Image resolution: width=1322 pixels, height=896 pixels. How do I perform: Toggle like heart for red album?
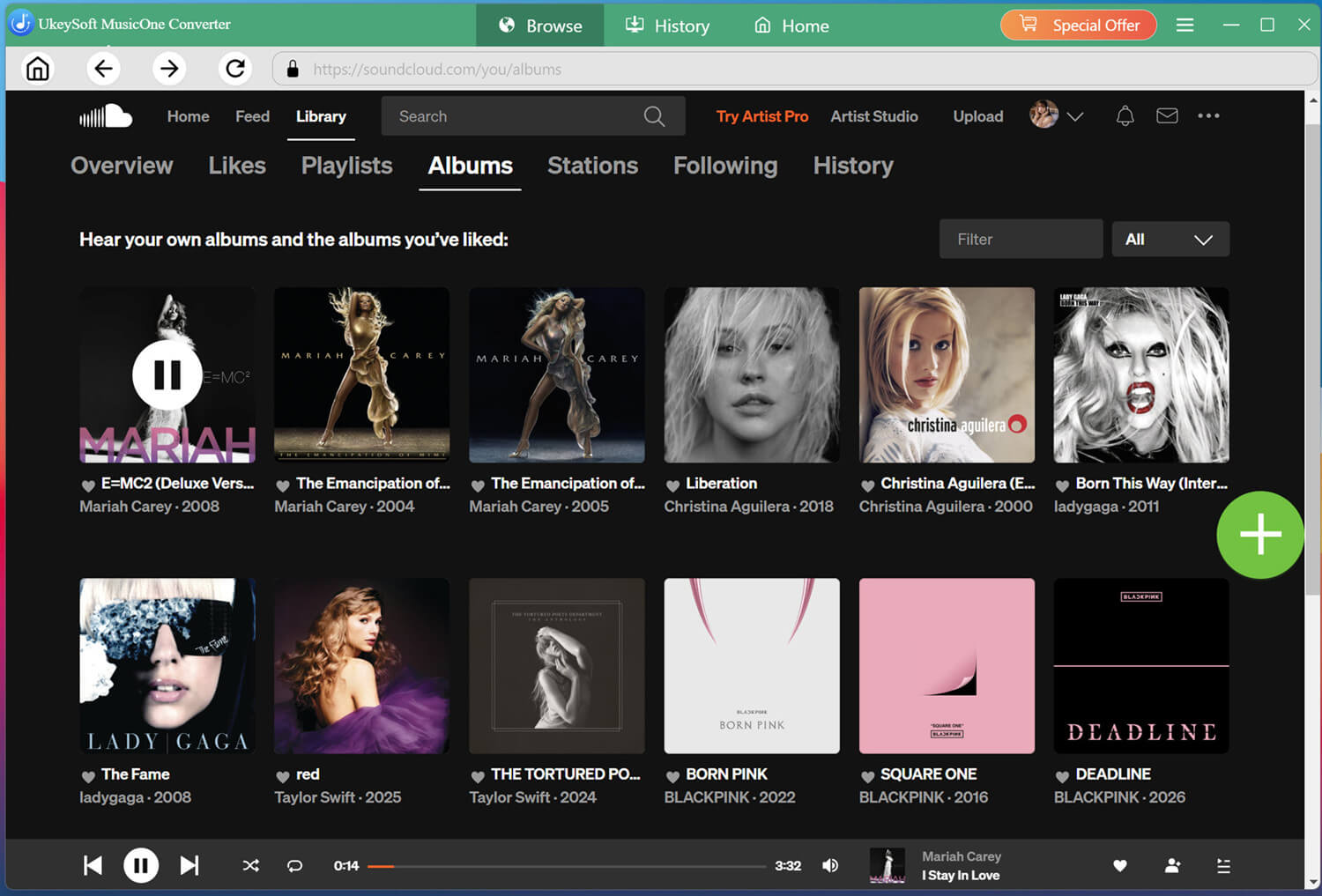[283, 776]
